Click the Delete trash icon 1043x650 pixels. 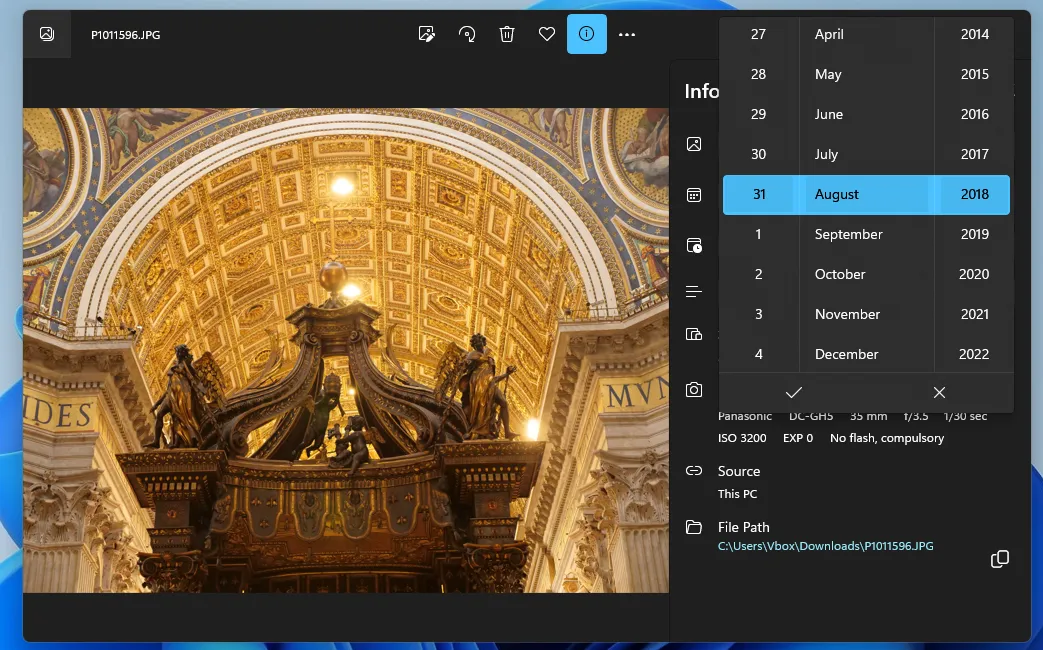point(507,33)
